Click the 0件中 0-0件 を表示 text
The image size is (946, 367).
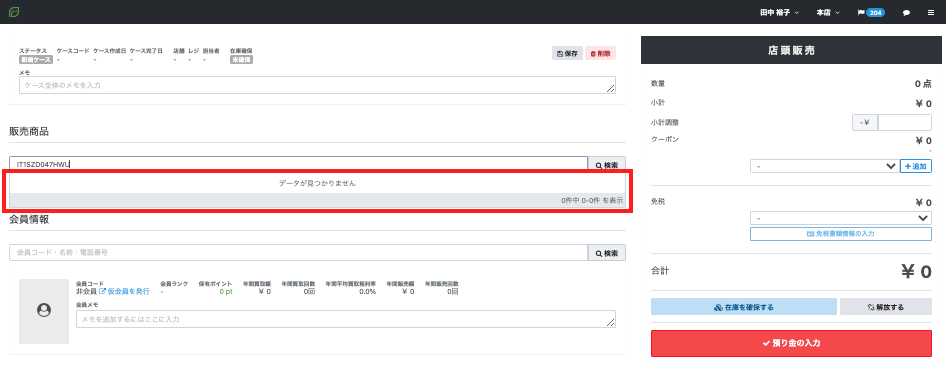click(x=592, y=200)
